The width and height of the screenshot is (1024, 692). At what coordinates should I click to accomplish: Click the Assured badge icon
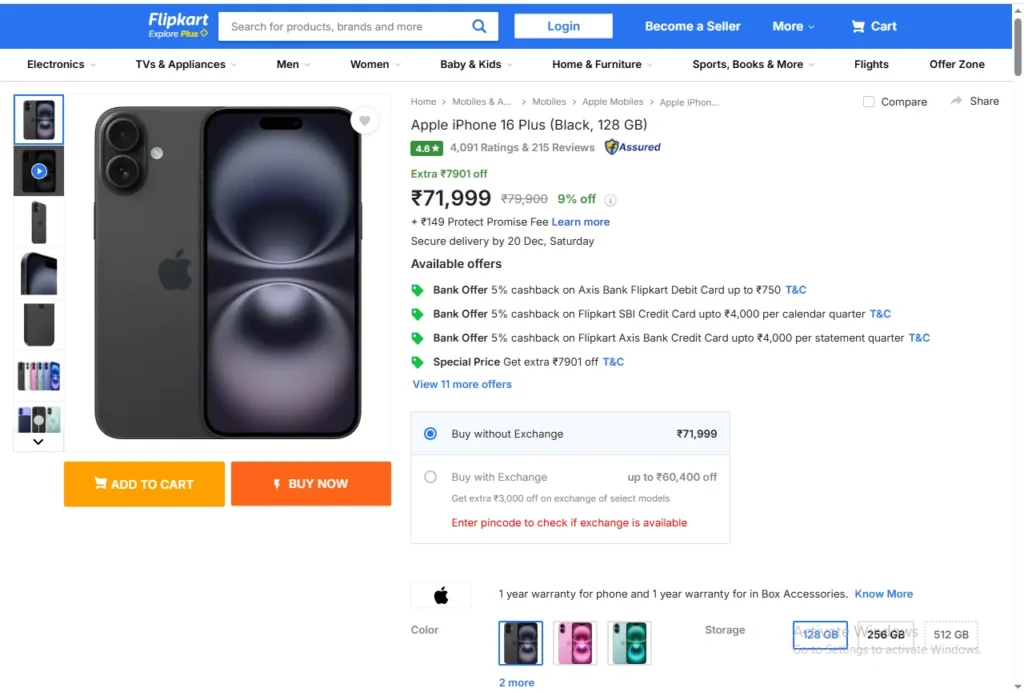coord(612,147)
